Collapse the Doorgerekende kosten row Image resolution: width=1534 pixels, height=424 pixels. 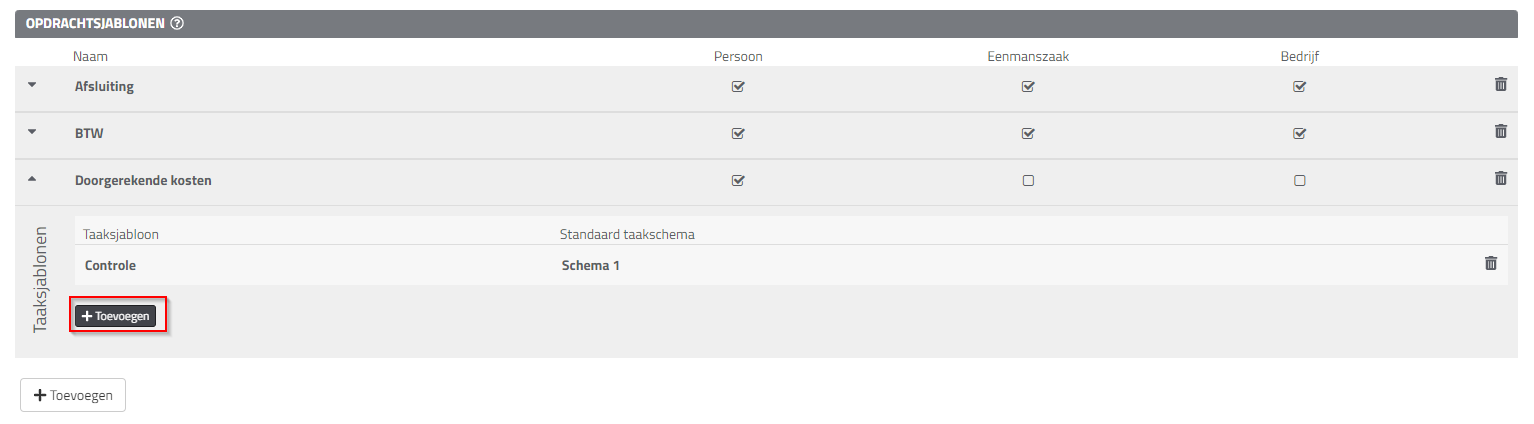[x=31, y=179]
